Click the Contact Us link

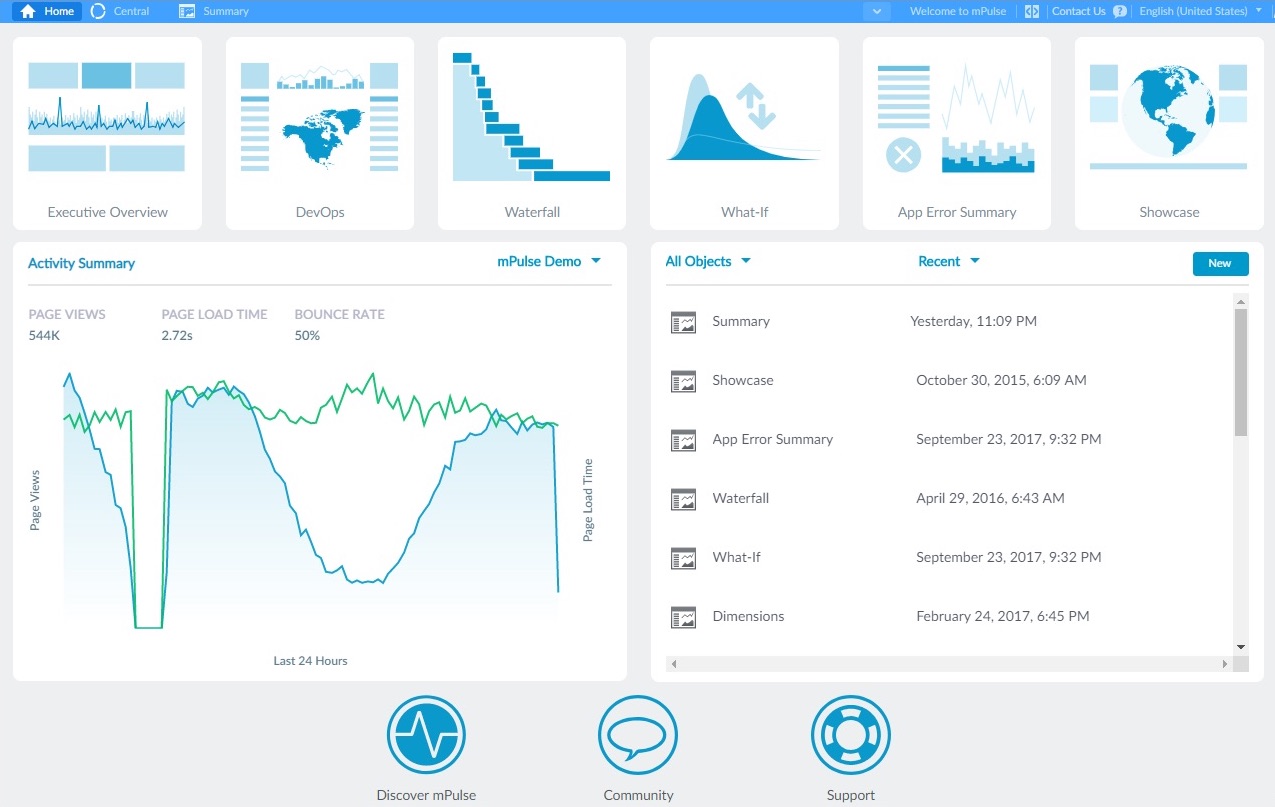1077,11
